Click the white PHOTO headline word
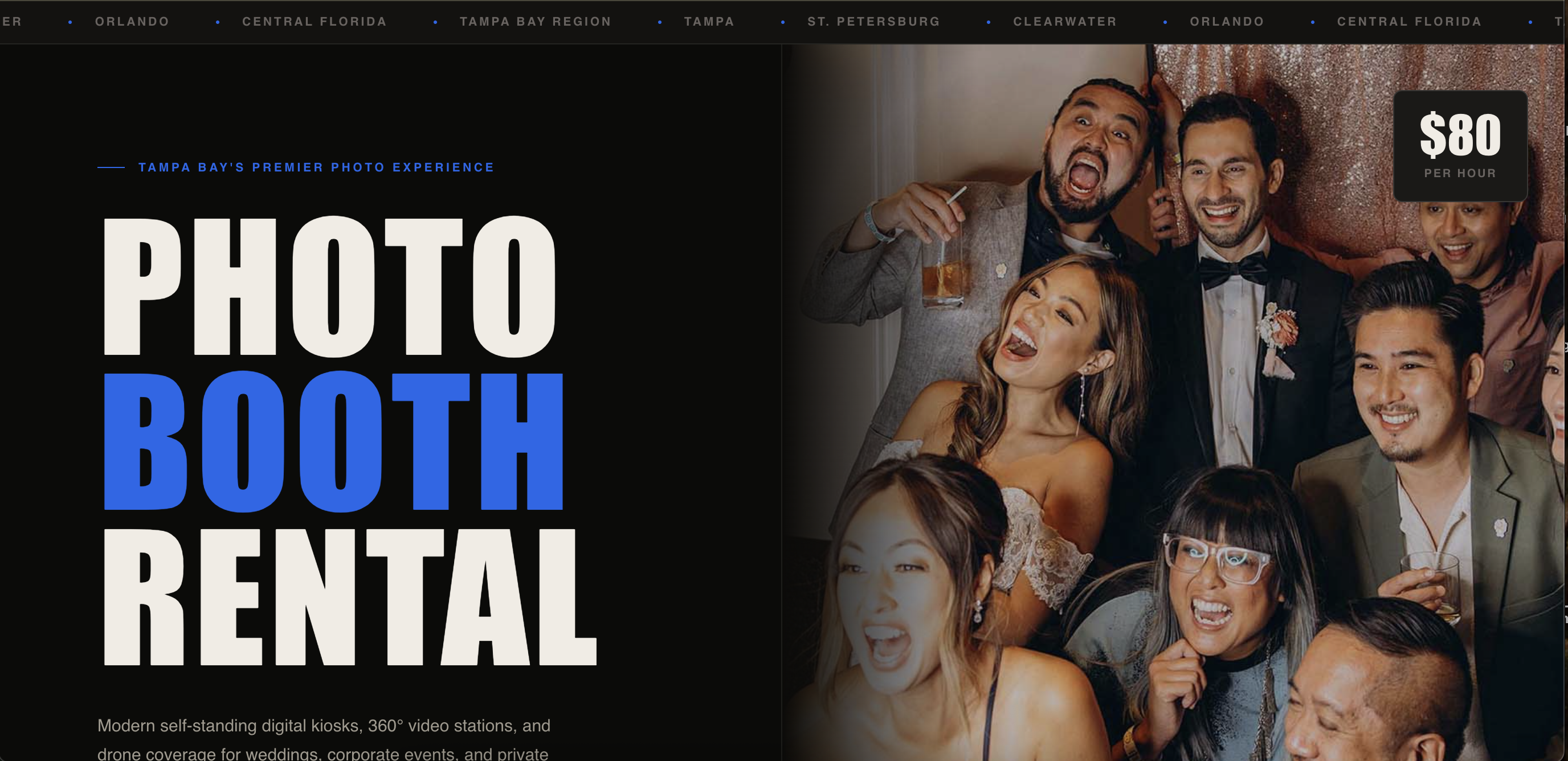 point(329,286)
